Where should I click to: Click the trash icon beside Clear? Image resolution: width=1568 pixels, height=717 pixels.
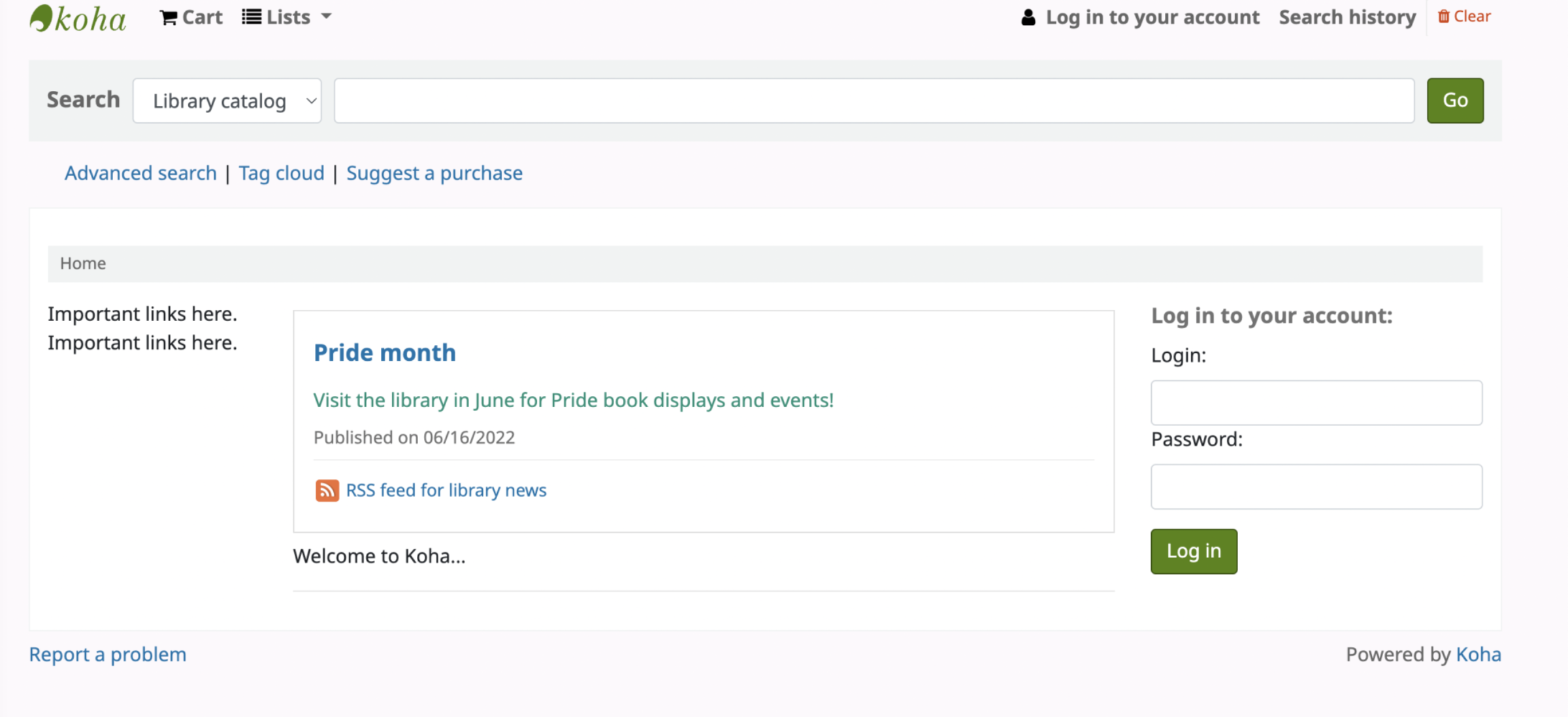[1443, 16]
